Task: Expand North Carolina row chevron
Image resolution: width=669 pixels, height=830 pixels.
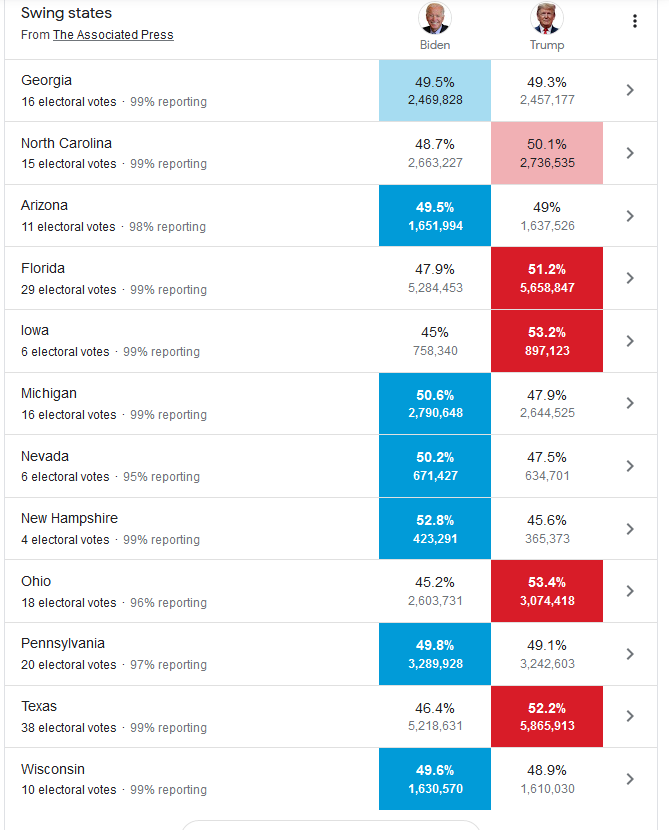Action: tap(630, 153)
